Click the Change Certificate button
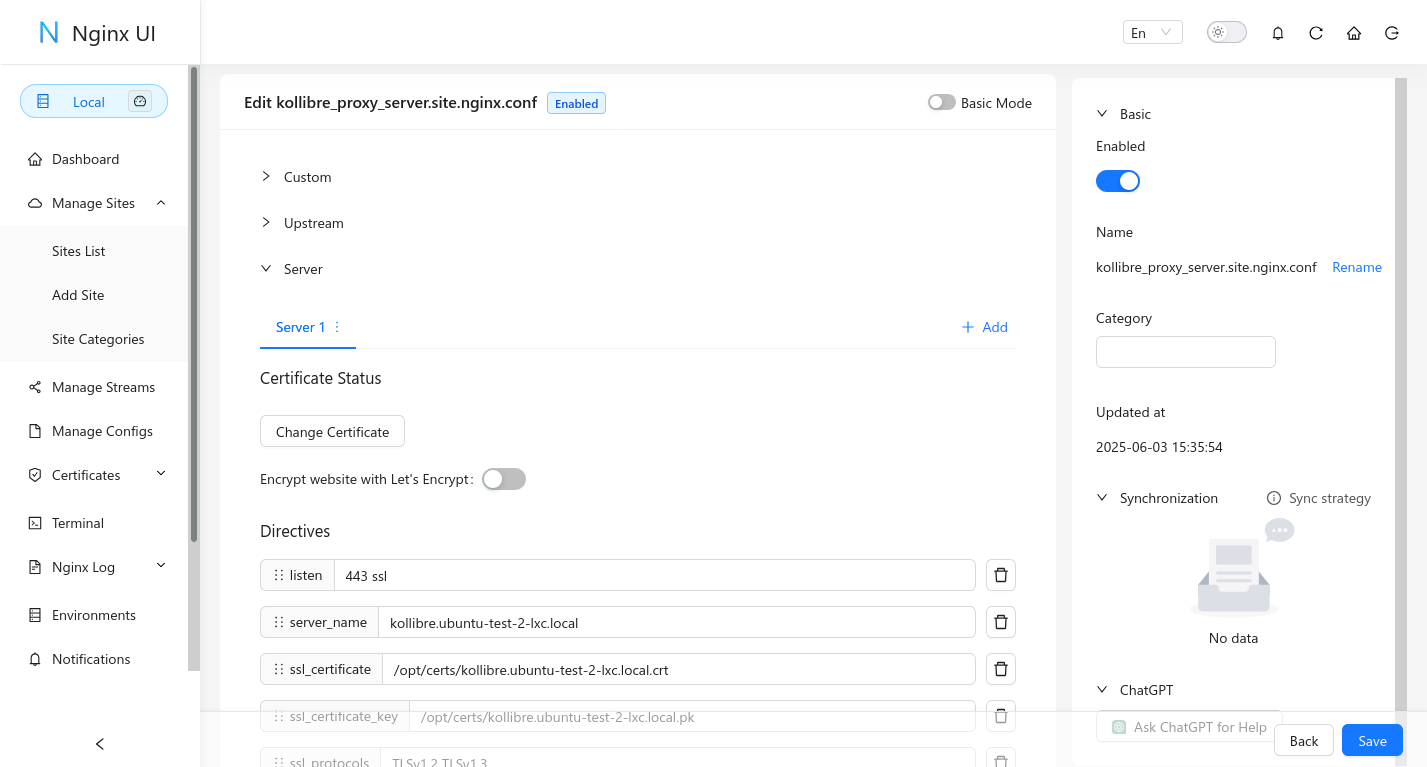1427x767 pixels. [x=331, y=431]
